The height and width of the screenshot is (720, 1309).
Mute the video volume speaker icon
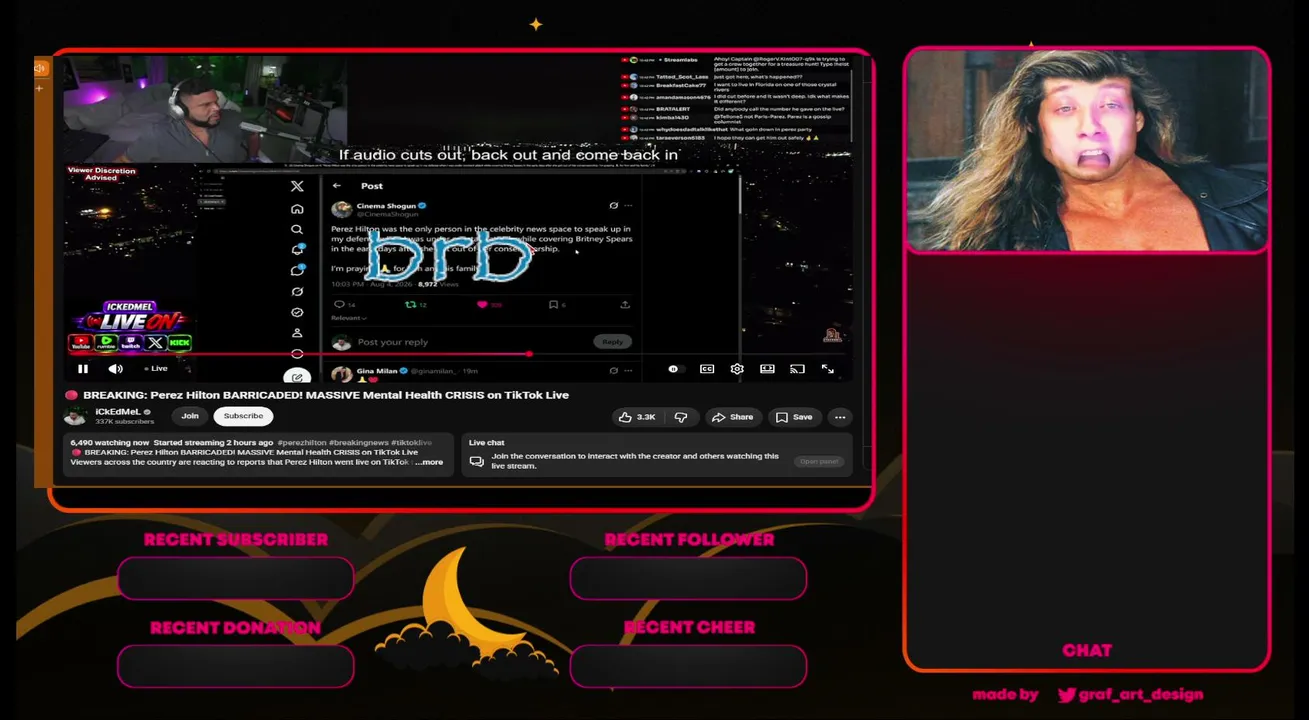(x=115, y=369)
